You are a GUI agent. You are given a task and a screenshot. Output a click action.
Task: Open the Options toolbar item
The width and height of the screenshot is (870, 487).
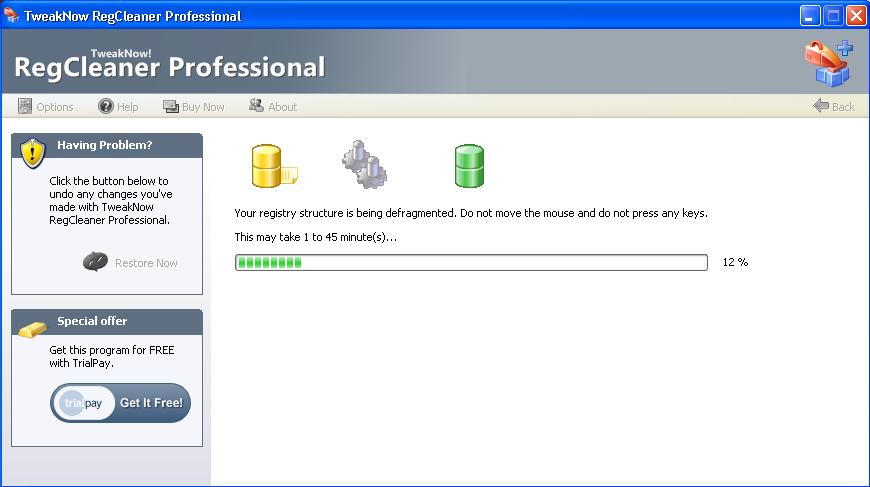pyautogui.click(x=45, y=106)
